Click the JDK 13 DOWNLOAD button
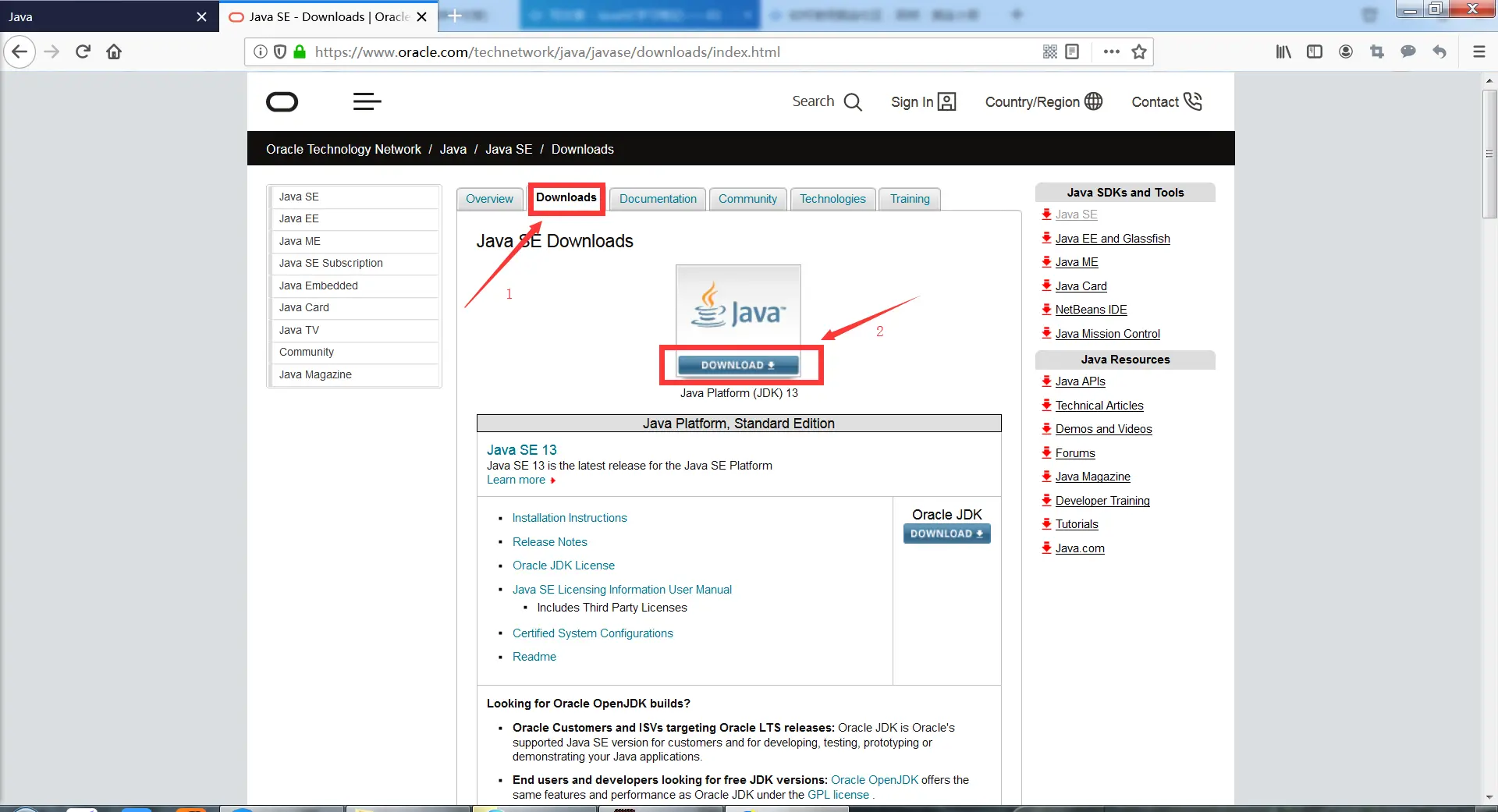 point(738,365)
